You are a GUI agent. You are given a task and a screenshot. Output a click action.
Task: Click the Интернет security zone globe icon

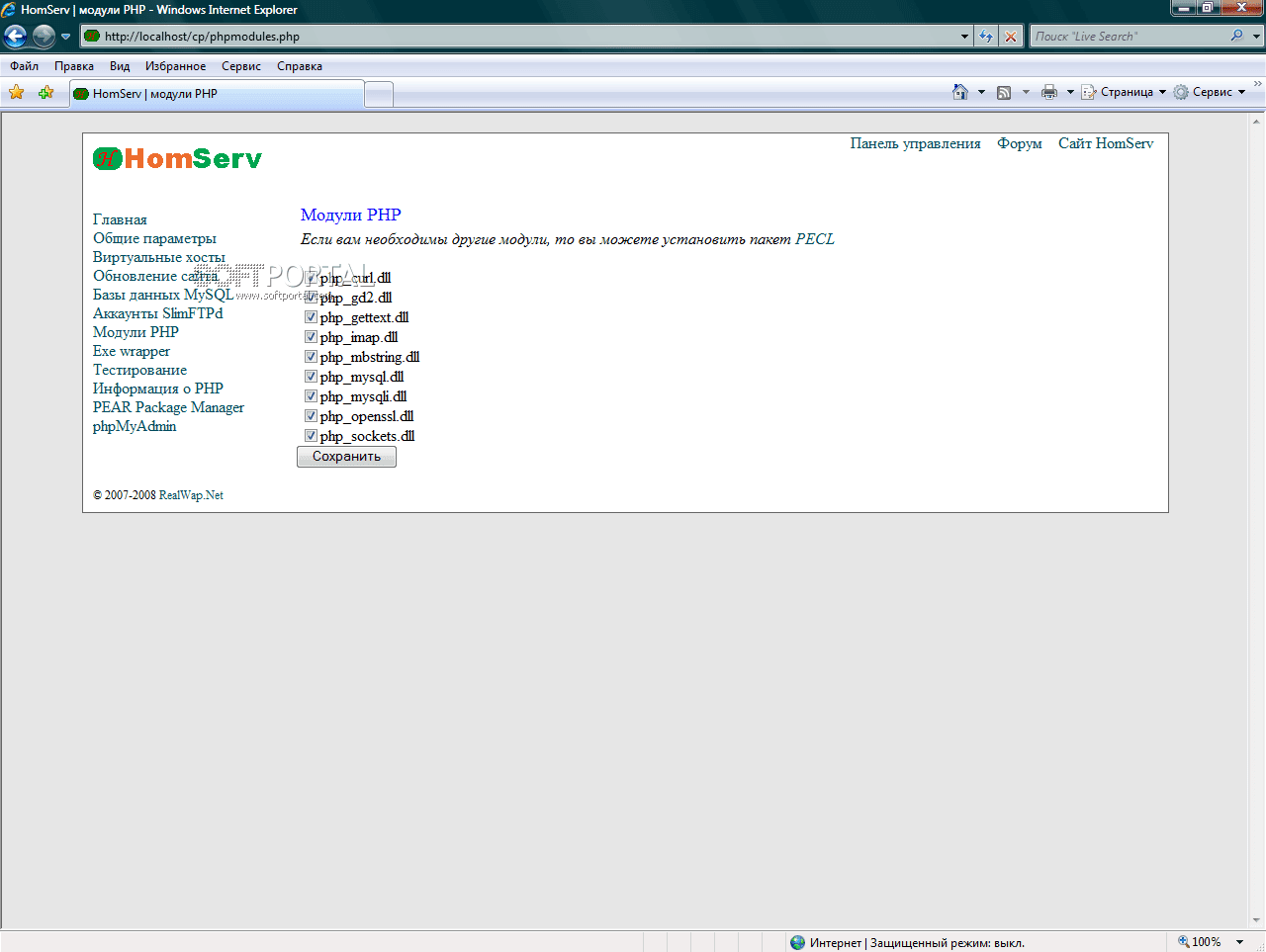tap(797, 942)
